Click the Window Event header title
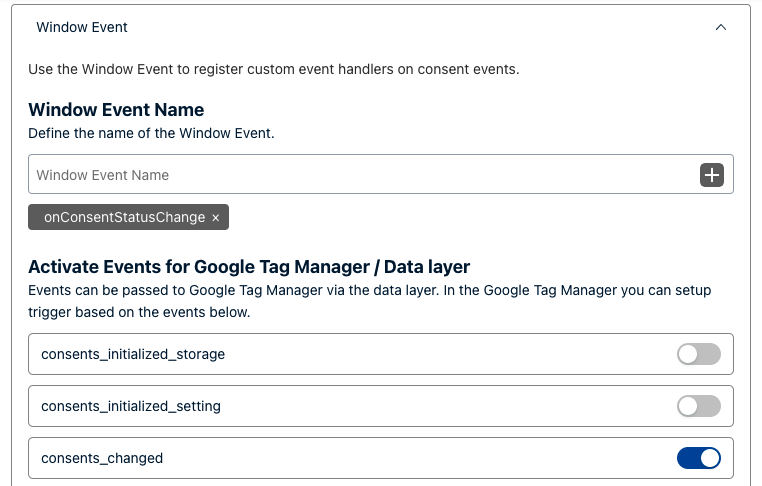762x486 pixels. tap(82, 27)
